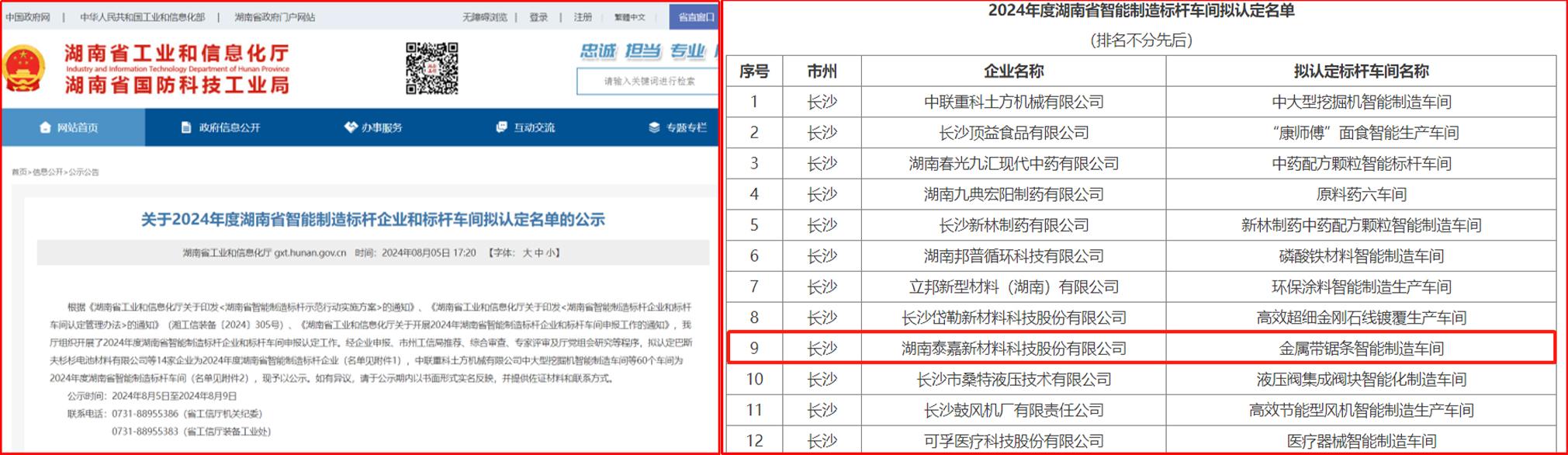Click the QR code image

(x=431, y=68)
